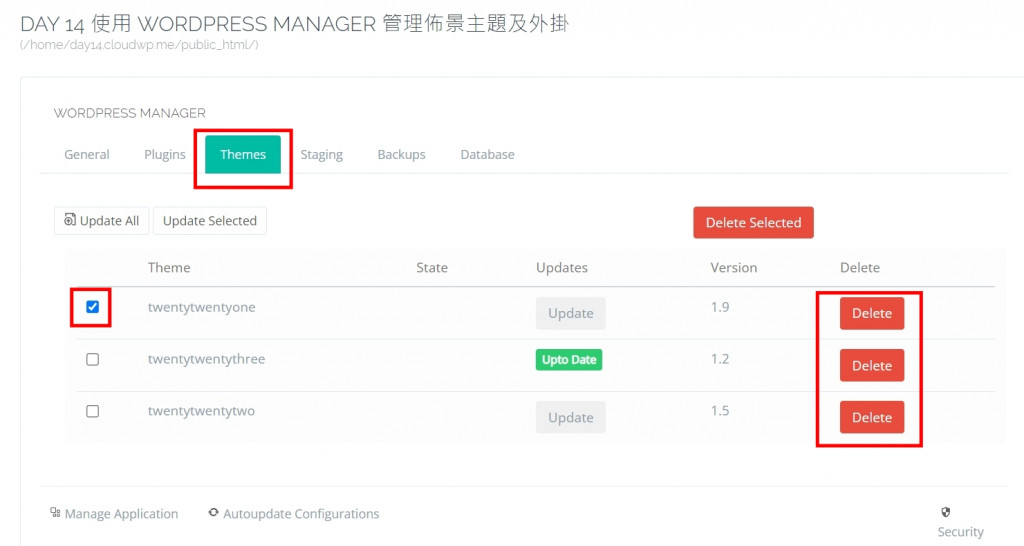Check the twentytwentythree theme checkbox
The width and height of the screenshot is (1024, 546).
point(93,359)
